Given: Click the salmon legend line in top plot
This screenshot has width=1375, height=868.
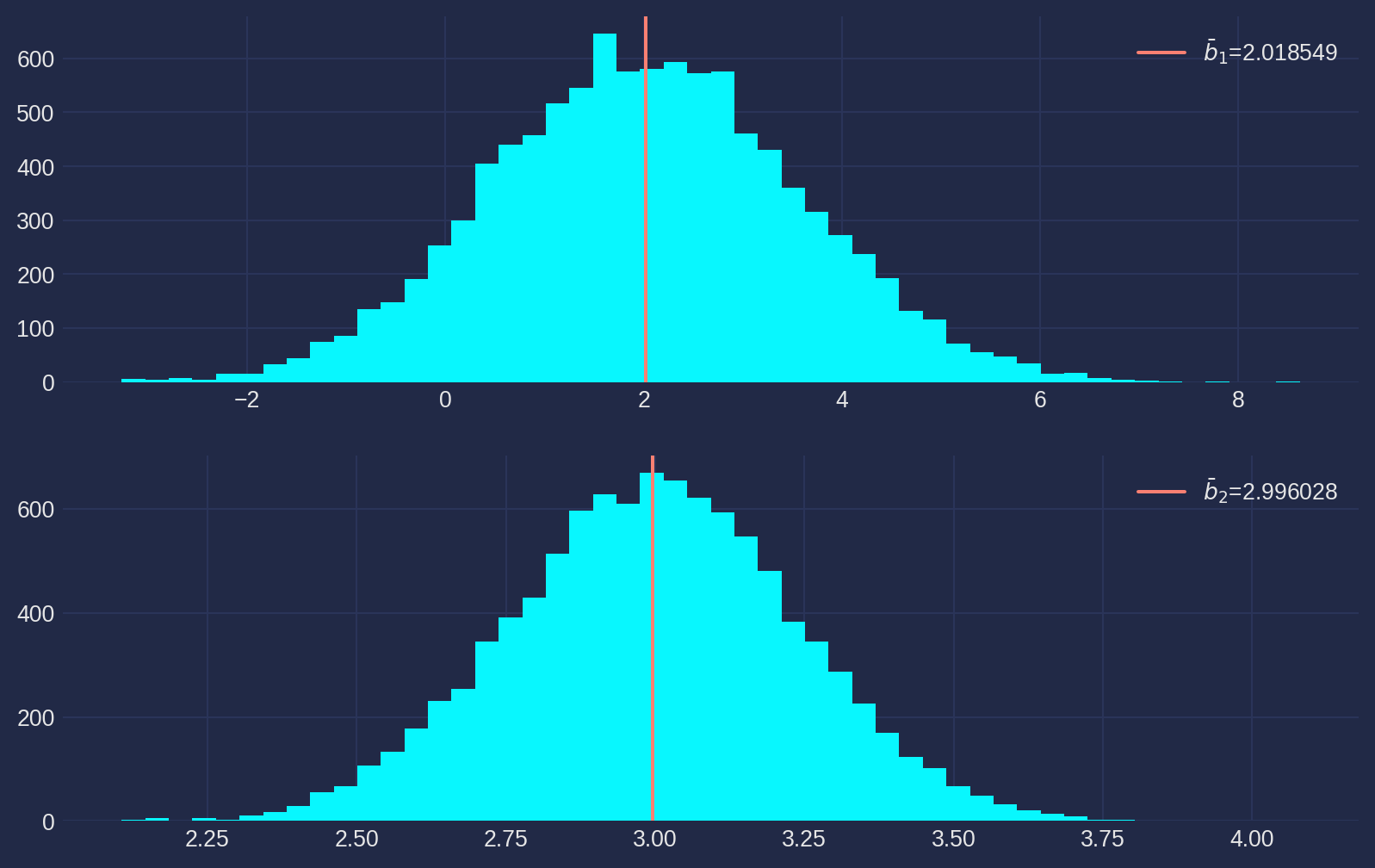Looking at the screenshot, I should (x=1161, y=53).
